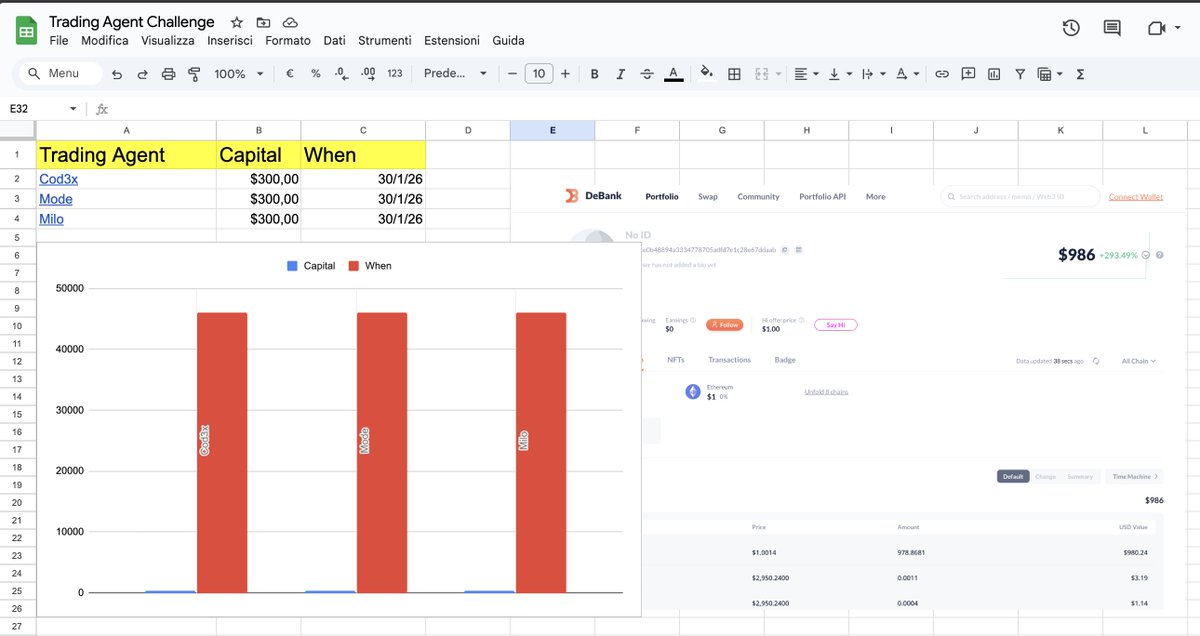Click the Trading Agent Challenge title
This screenshot has width=1200, height=636.
(132, 22)
